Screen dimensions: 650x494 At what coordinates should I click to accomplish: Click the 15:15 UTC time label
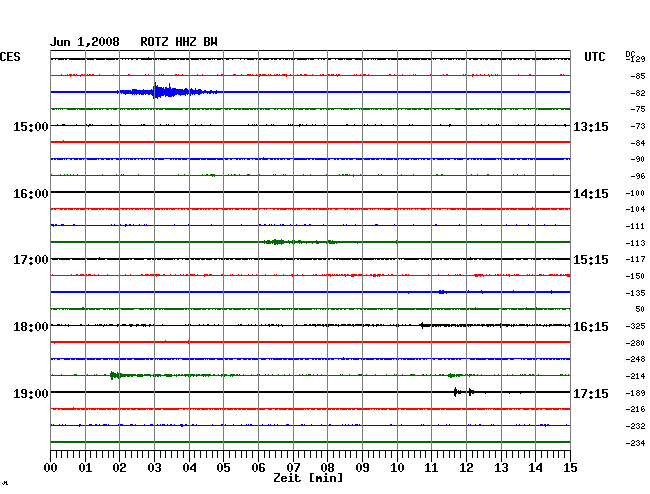coord(591,260)
